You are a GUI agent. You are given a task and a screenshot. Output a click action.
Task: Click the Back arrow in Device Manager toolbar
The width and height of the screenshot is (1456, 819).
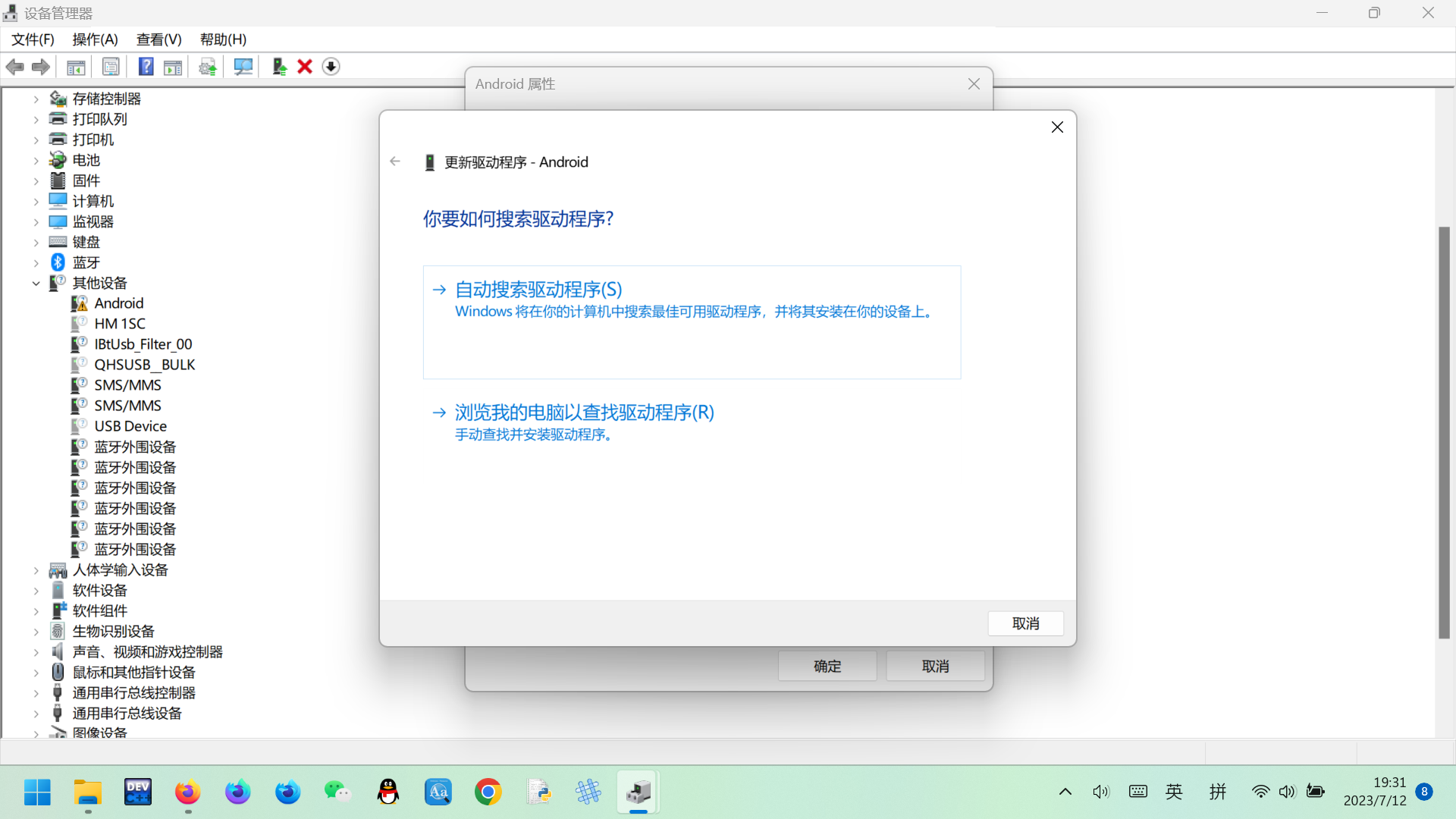point(15,67)
